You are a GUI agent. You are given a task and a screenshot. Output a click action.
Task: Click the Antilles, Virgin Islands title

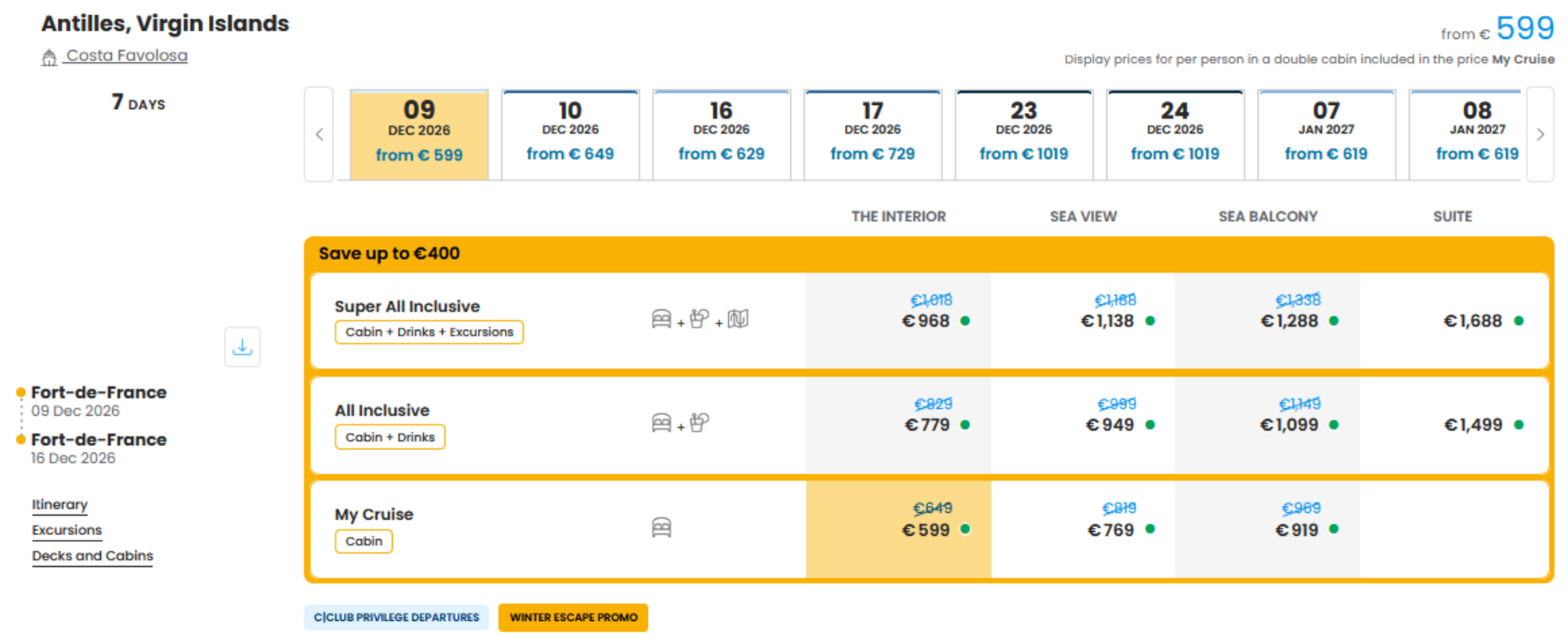(165, 24)
